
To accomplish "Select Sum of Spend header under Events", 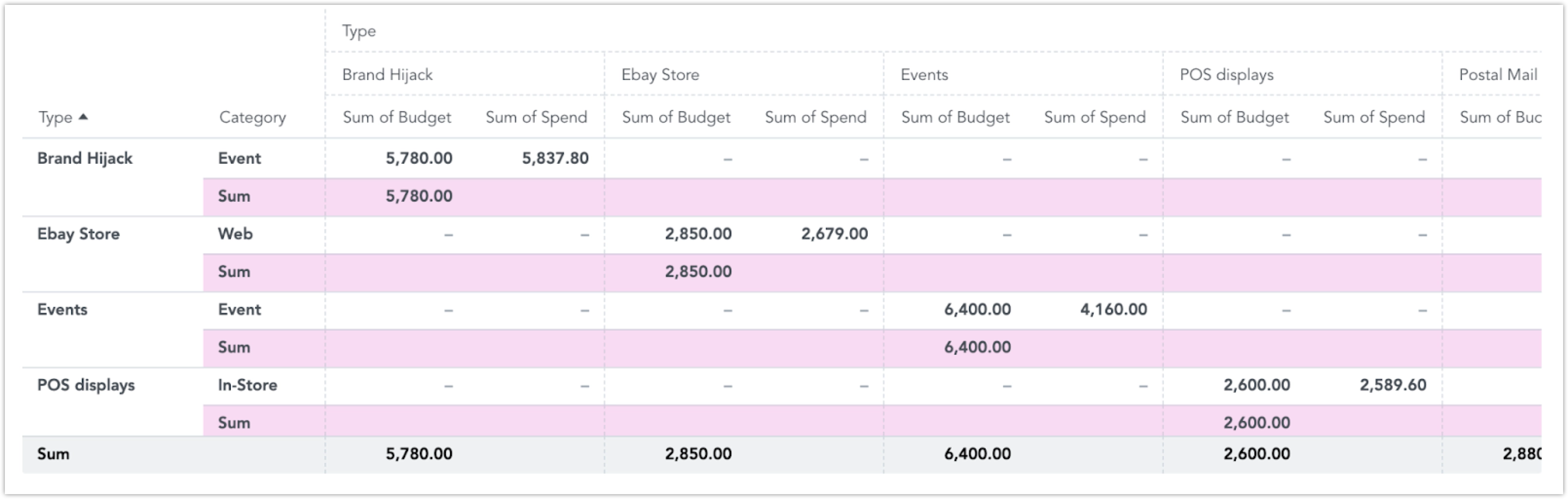I will click(x=1095, y=117).
